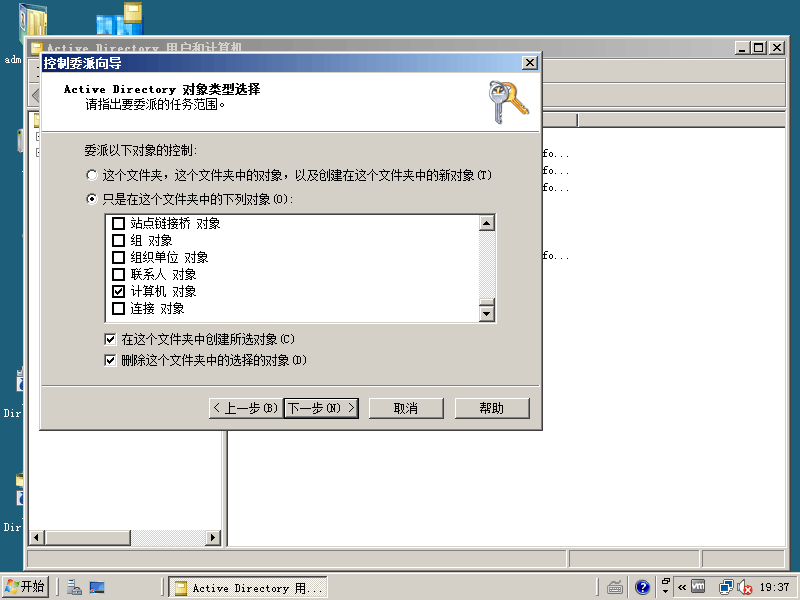
Task: Select 这个文件夹 and all objects radio option
Action: [x=93, y=175]
